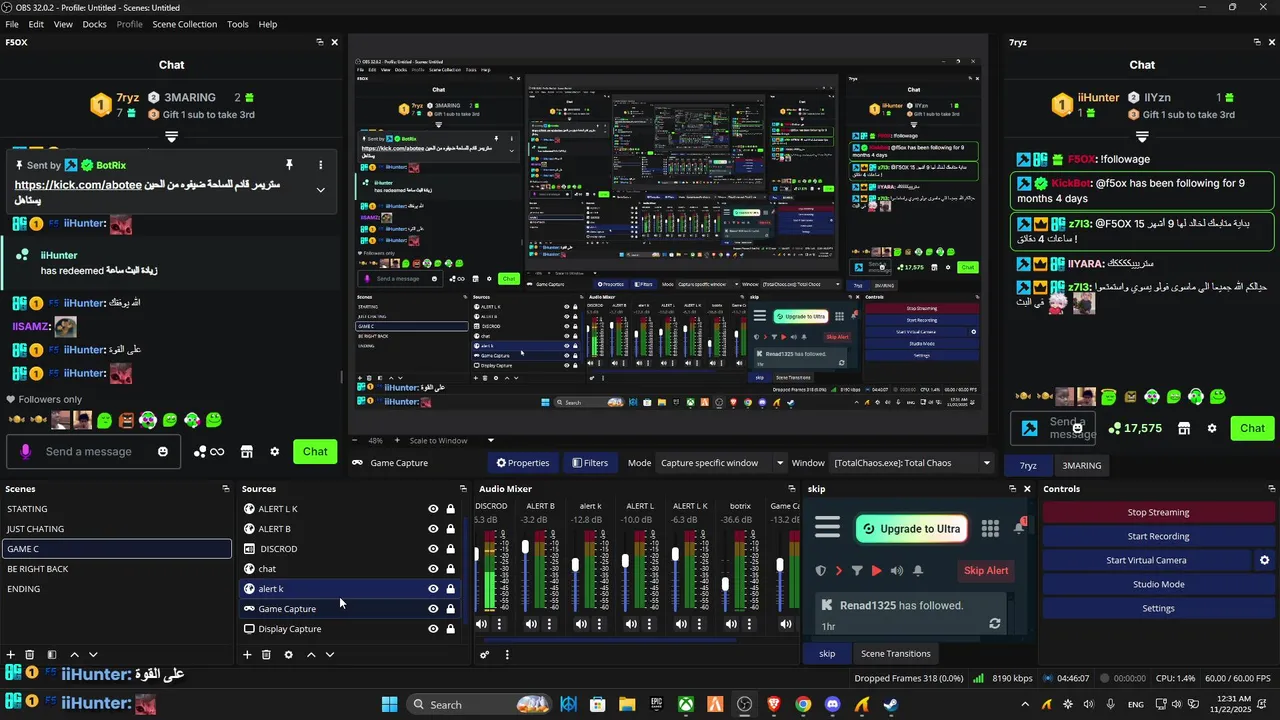Add a new scene with the plus icon in Scenes

[11, 655]
